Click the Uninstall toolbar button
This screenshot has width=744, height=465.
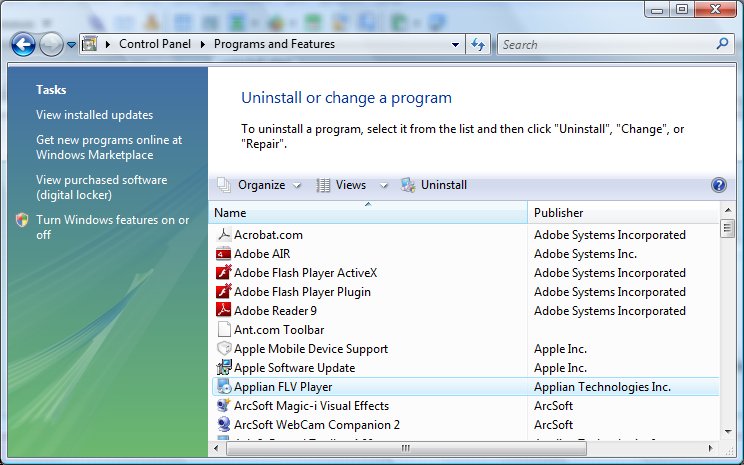pos(434,185)
